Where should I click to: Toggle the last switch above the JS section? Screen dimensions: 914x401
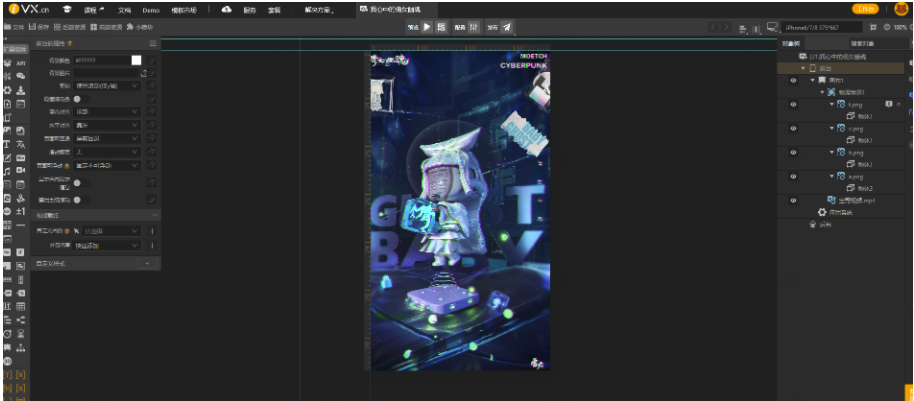click(x=81, y=200)
